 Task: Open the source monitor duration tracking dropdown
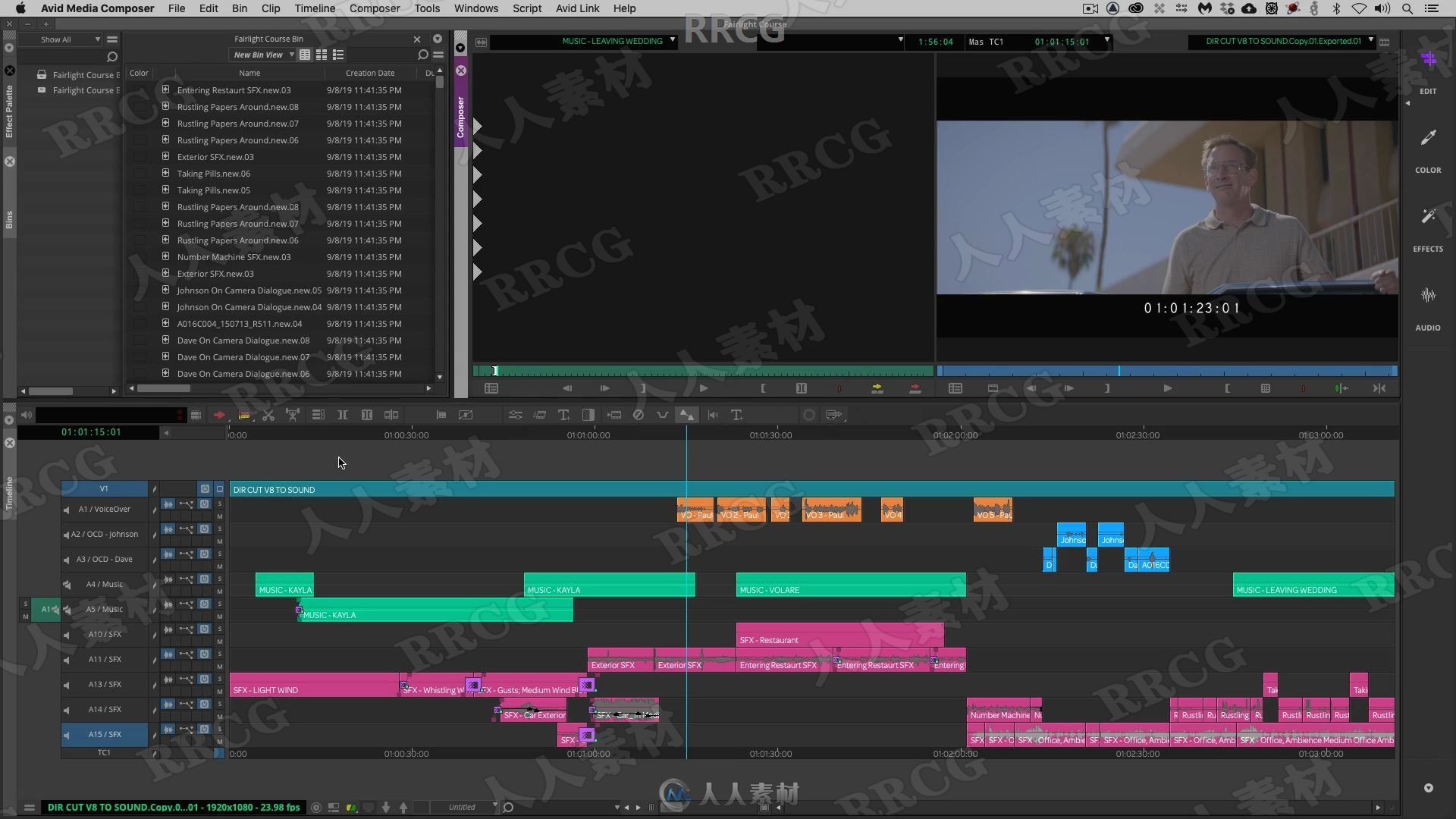(901, 41)
